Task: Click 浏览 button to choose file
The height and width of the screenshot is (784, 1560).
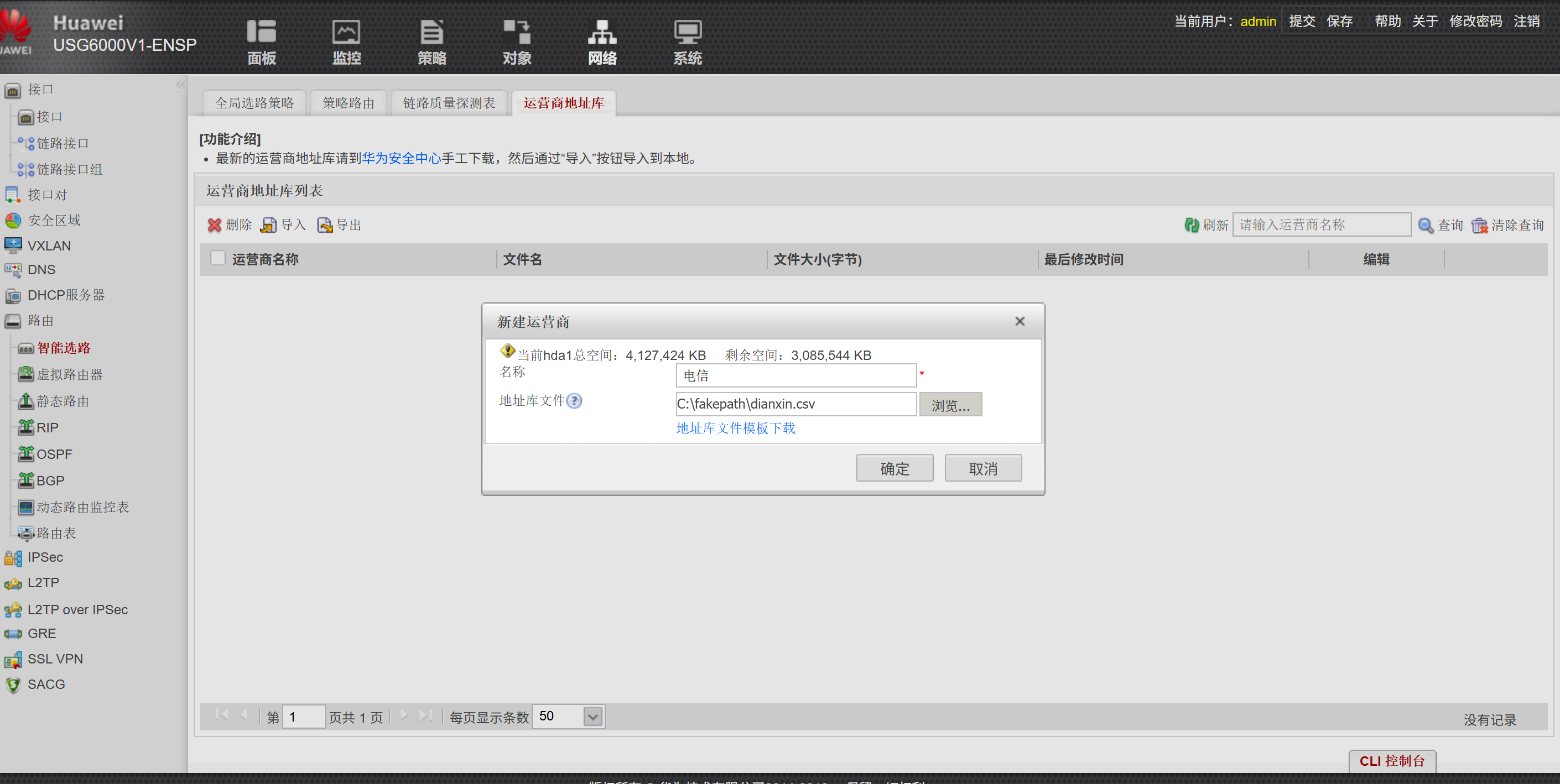Action: tap(950, 405)
